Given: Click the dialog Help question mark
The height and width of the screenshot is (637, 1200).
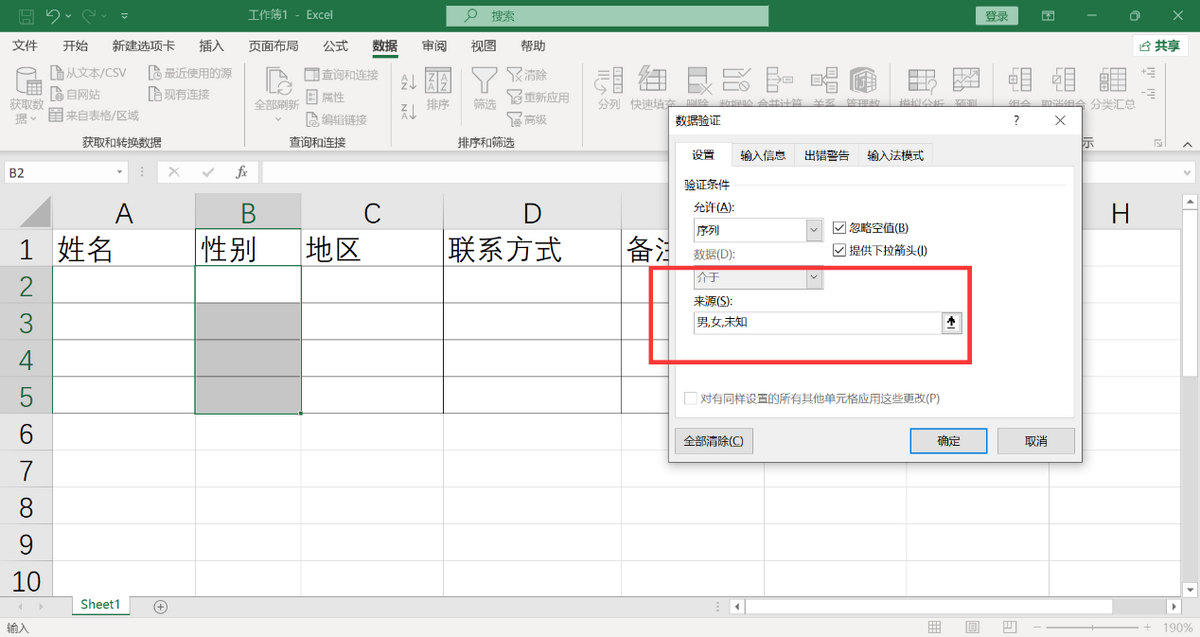Looking at the screenshot, I should (x=1017, y=120).
